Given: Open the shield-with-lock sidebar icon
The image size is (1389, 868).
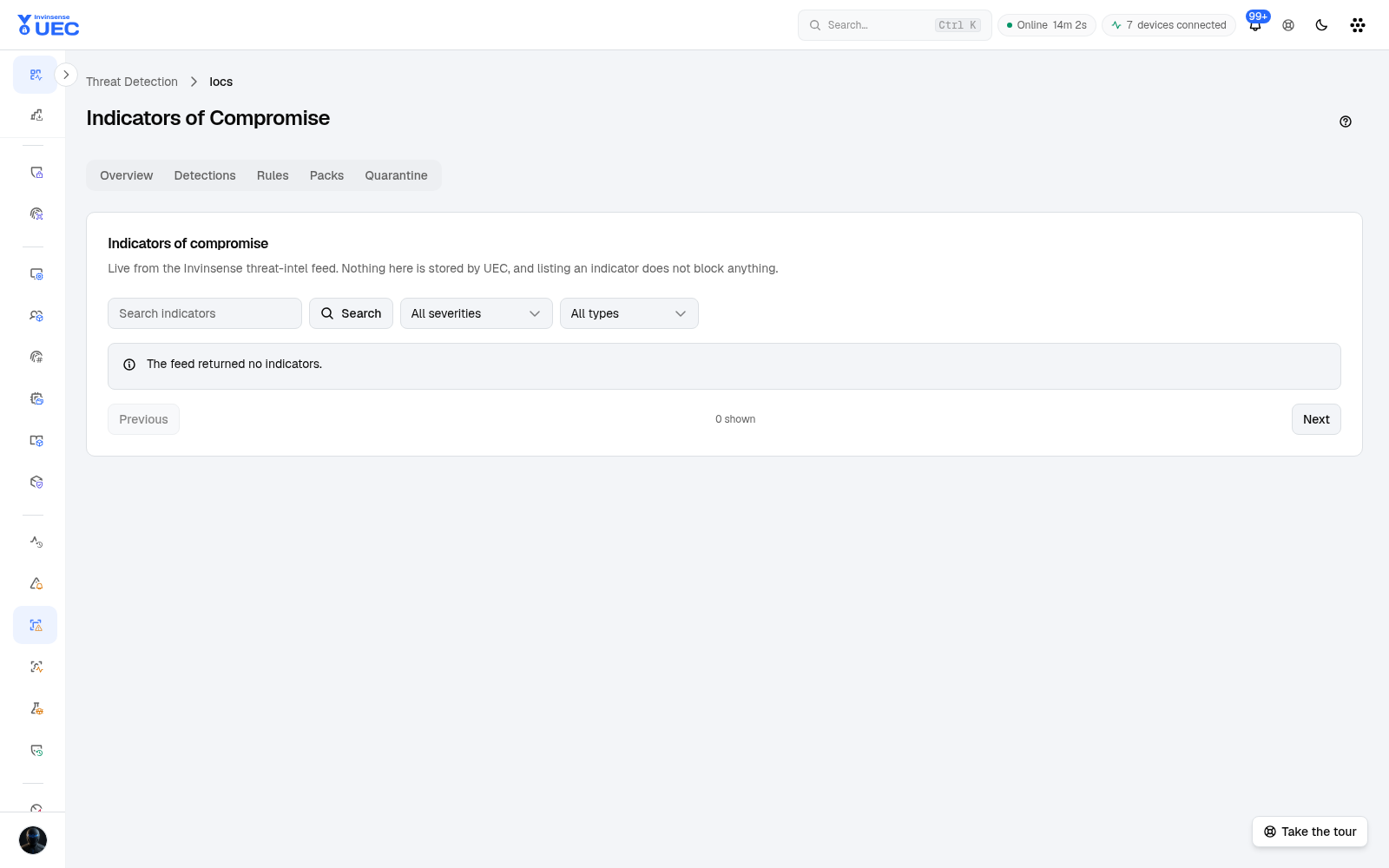Looking at the screenshot, I should click(36, 173).
